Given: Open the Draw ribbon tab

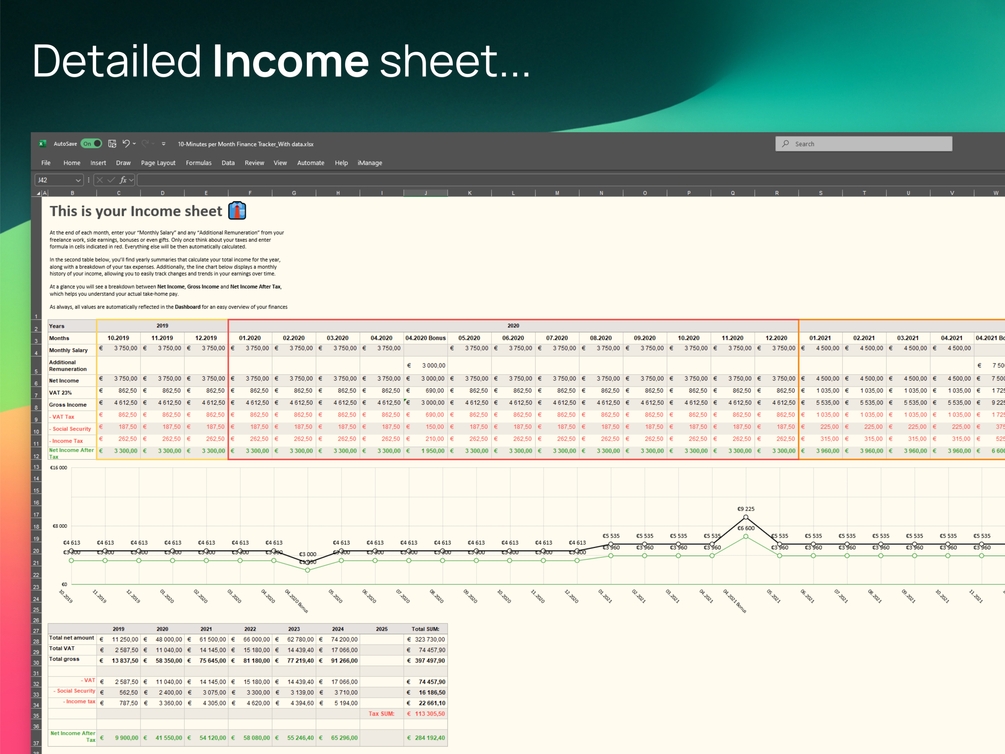Looking at the screenshot, I should (123, 163).
